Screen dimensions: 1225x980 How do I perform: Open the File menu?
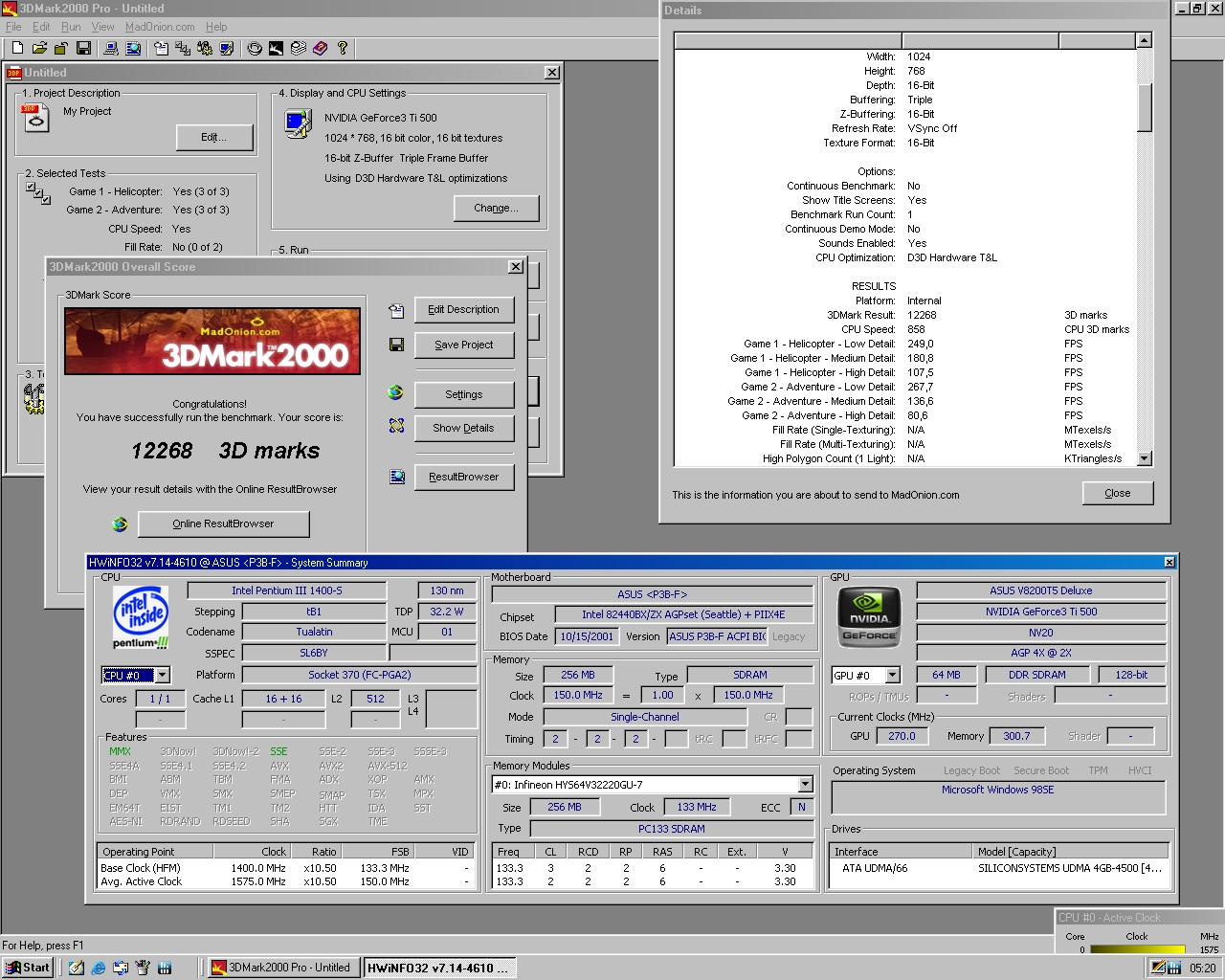coord(13,27)
